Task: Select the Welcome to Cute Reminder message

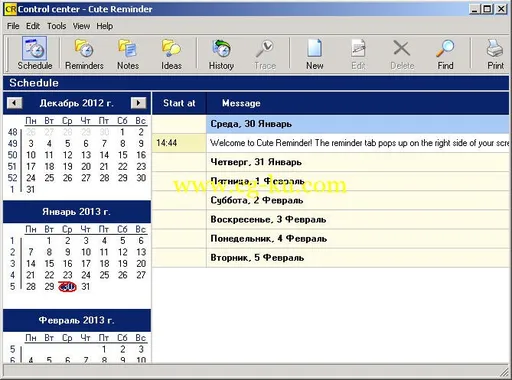Action: pos(358,143)
